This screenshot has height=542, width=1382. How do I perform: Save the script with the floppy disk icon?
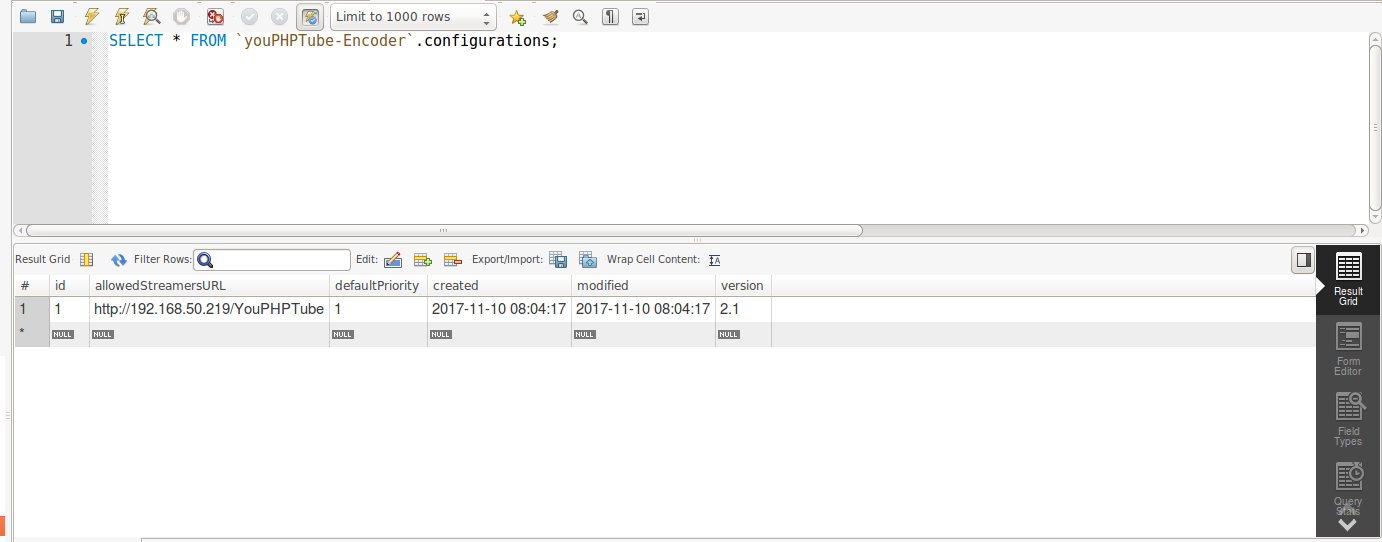[x=58, y=16]
